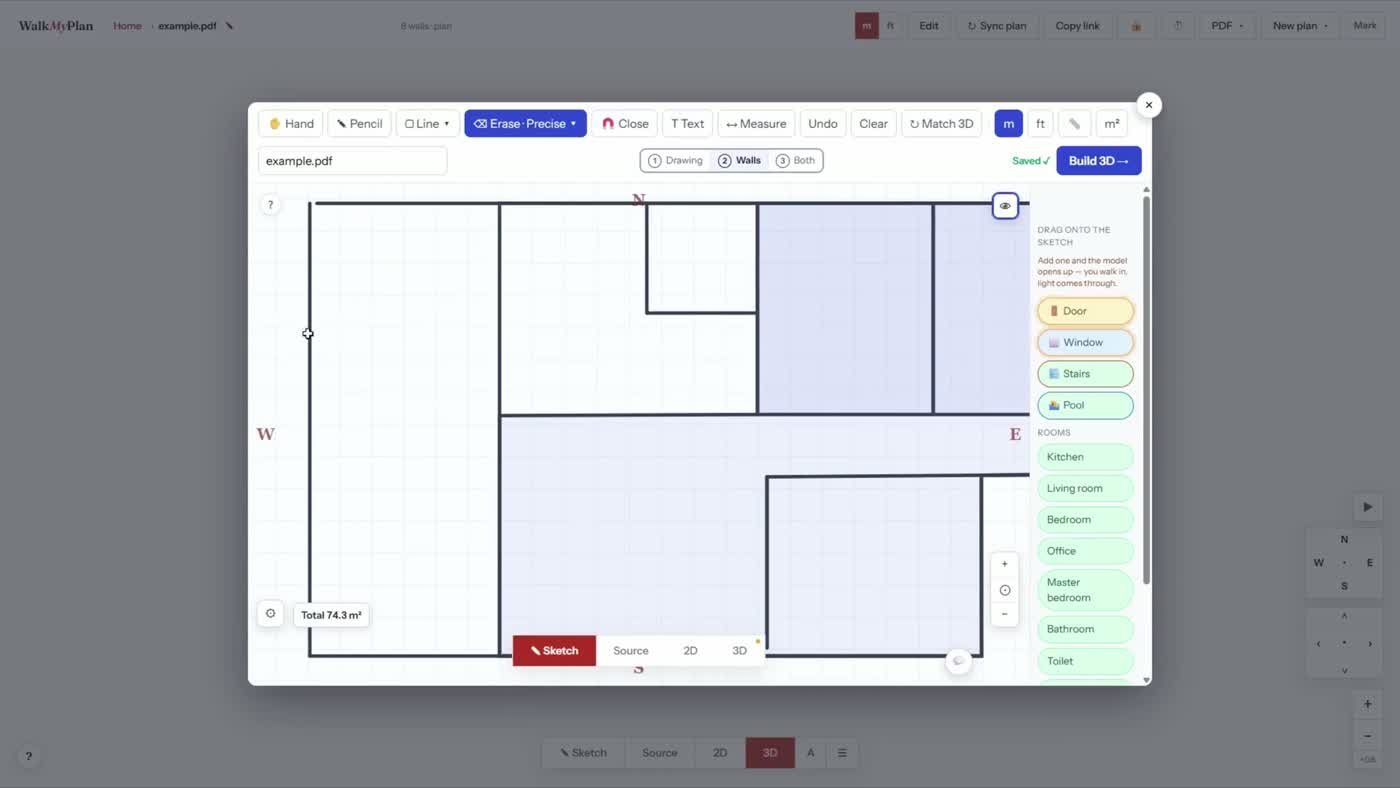This screenshot has width=1400, height=788.
Task: Switch to the 3D tab in the modal
Action: click(739, 651)
